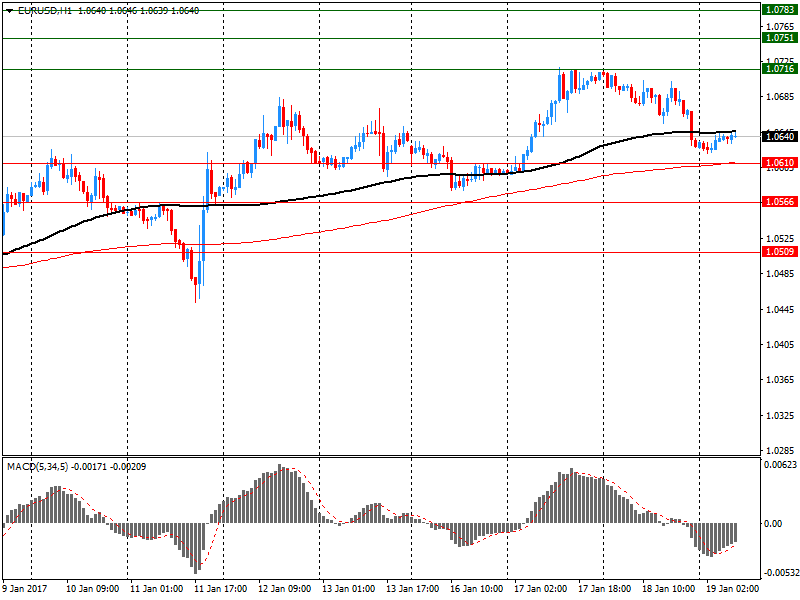Click the 1.0685 price scale value
Image resolution: width=800 pixels, height=600 pixels.
click(780, 97)
